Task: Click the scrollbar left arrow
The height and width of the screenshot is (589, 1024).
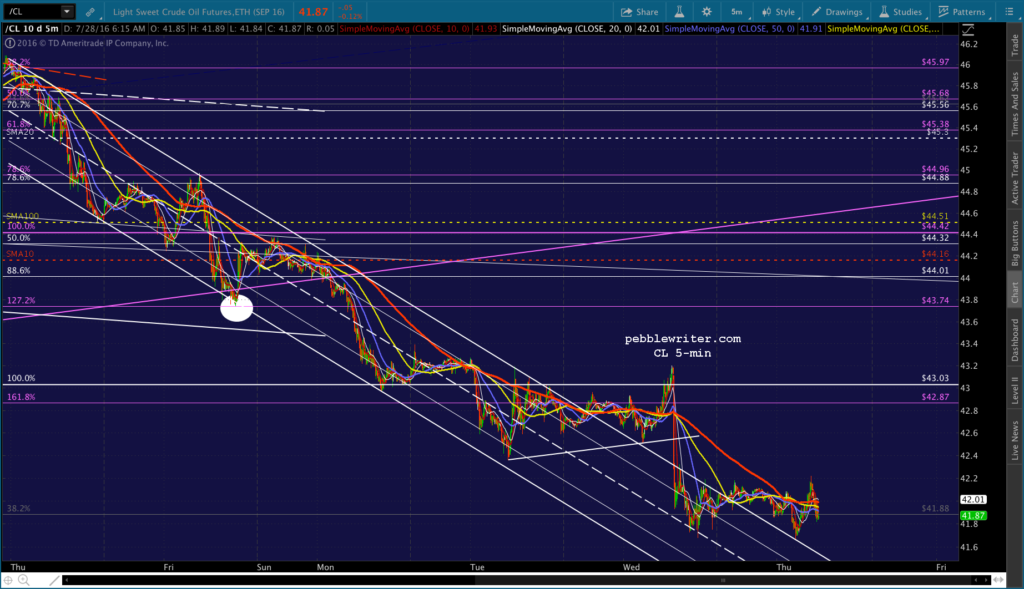Action: tap(66, 580)
